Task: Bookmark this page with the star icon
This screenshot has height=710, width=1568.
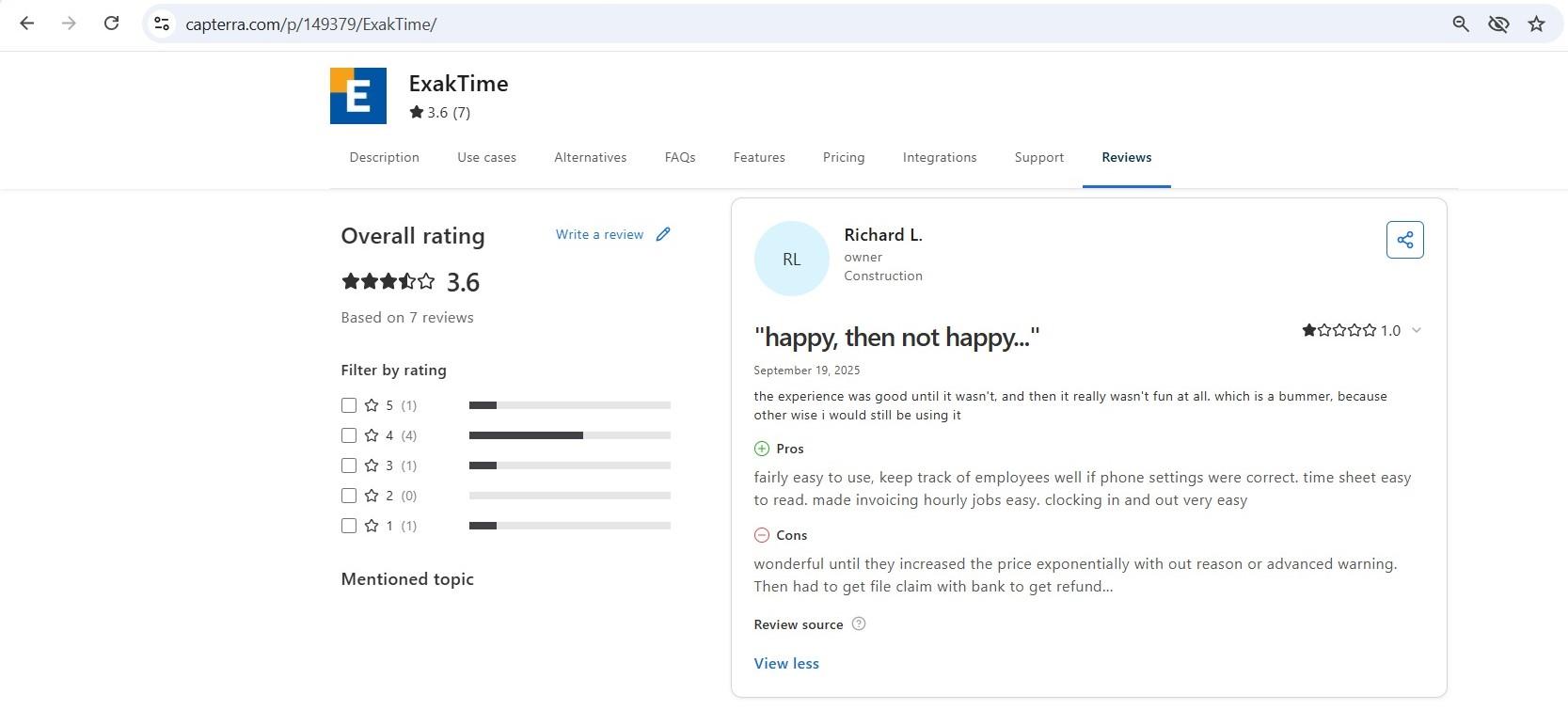Action: [1536, 24]
